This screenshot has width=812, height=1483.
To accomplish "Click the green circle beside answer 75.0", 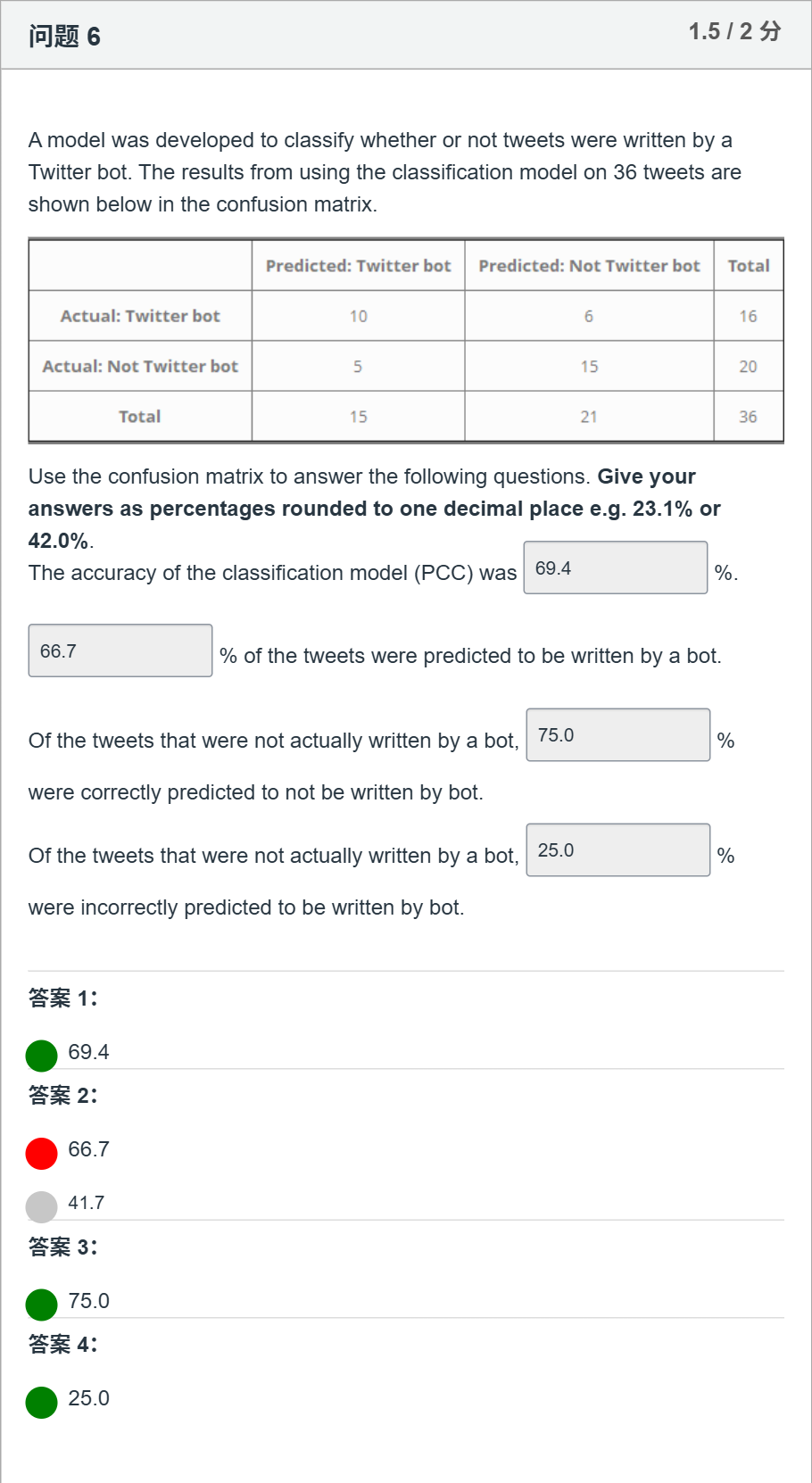I will click(42, 1305).
